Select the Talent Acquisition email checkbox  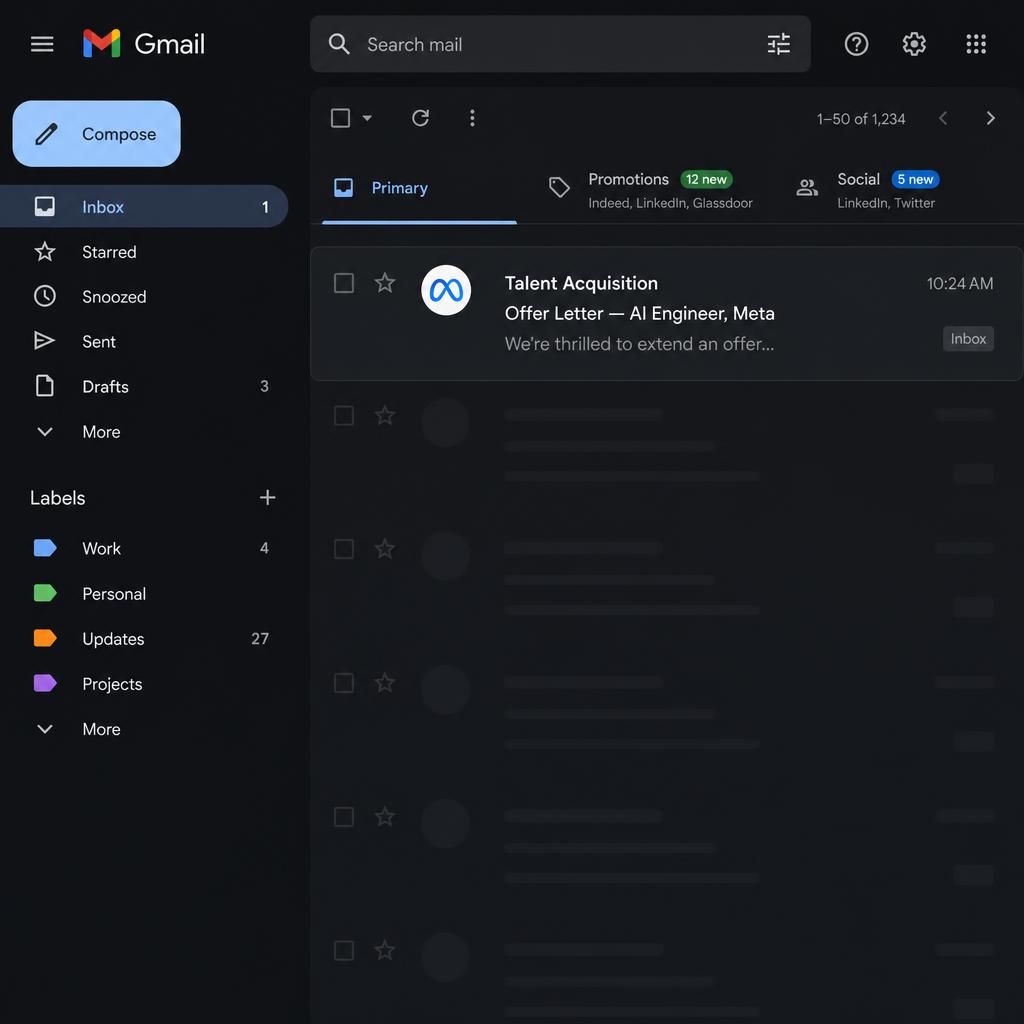[344, 283]
